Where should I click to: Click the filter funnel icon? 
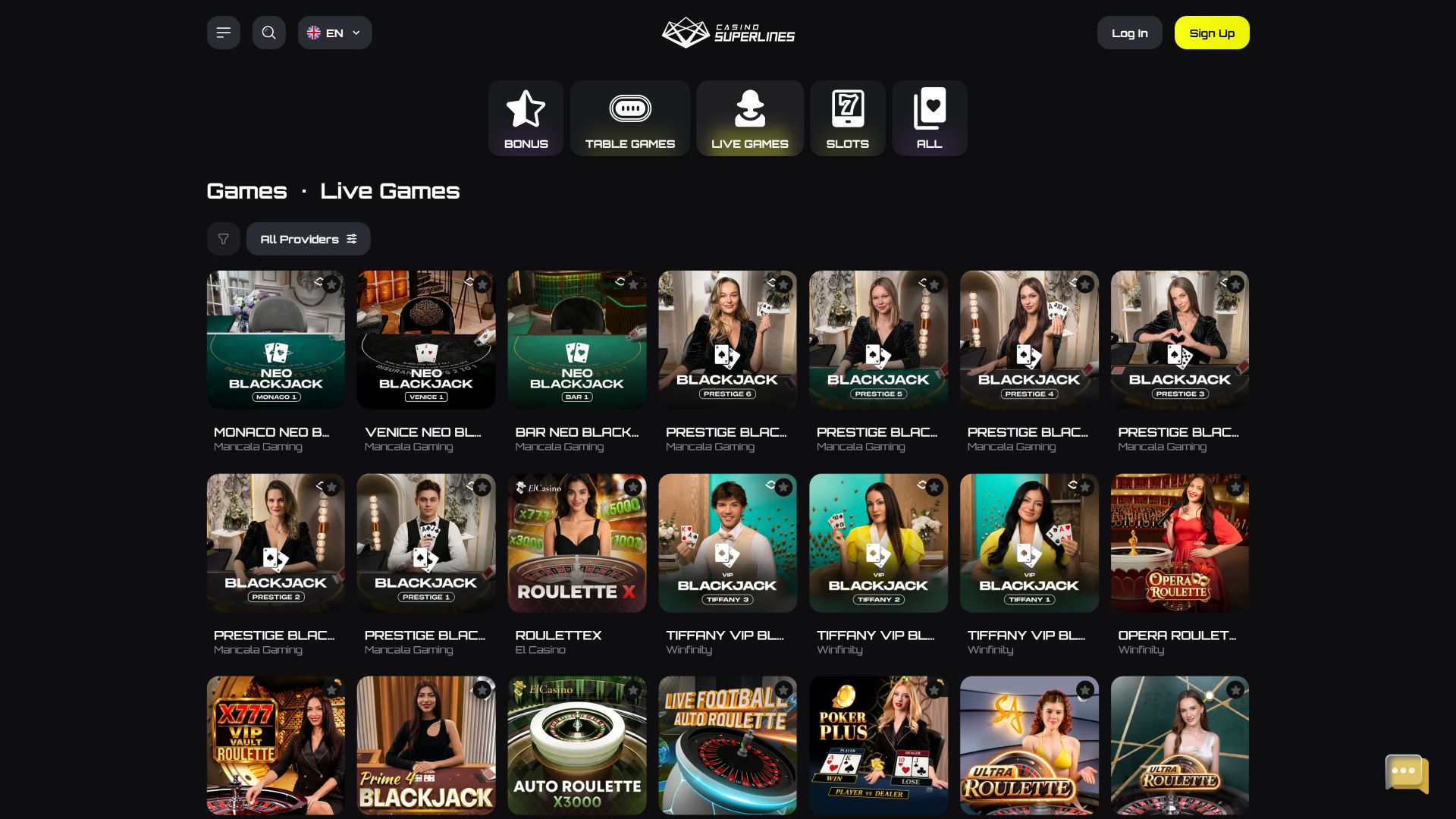coord(223,239)
